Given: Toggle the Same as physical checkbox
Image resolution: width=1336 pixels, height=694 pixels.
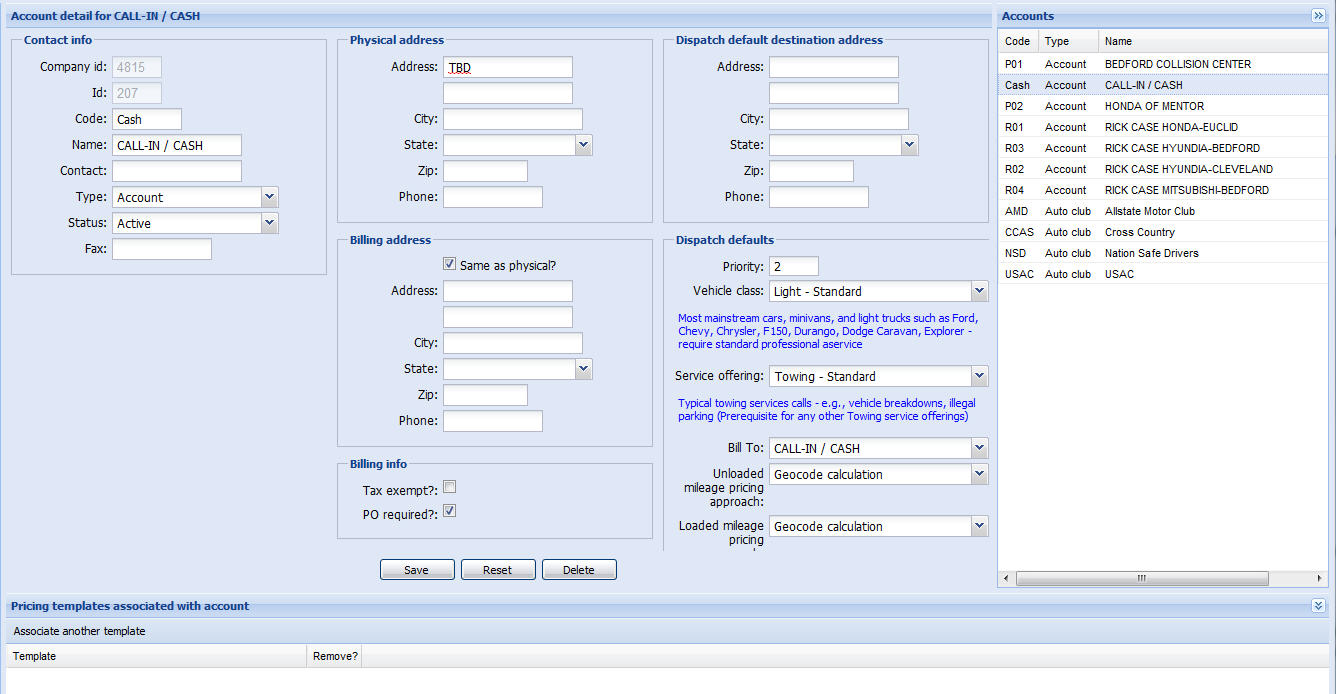Looking at the screenshot, I should [449, 265].
